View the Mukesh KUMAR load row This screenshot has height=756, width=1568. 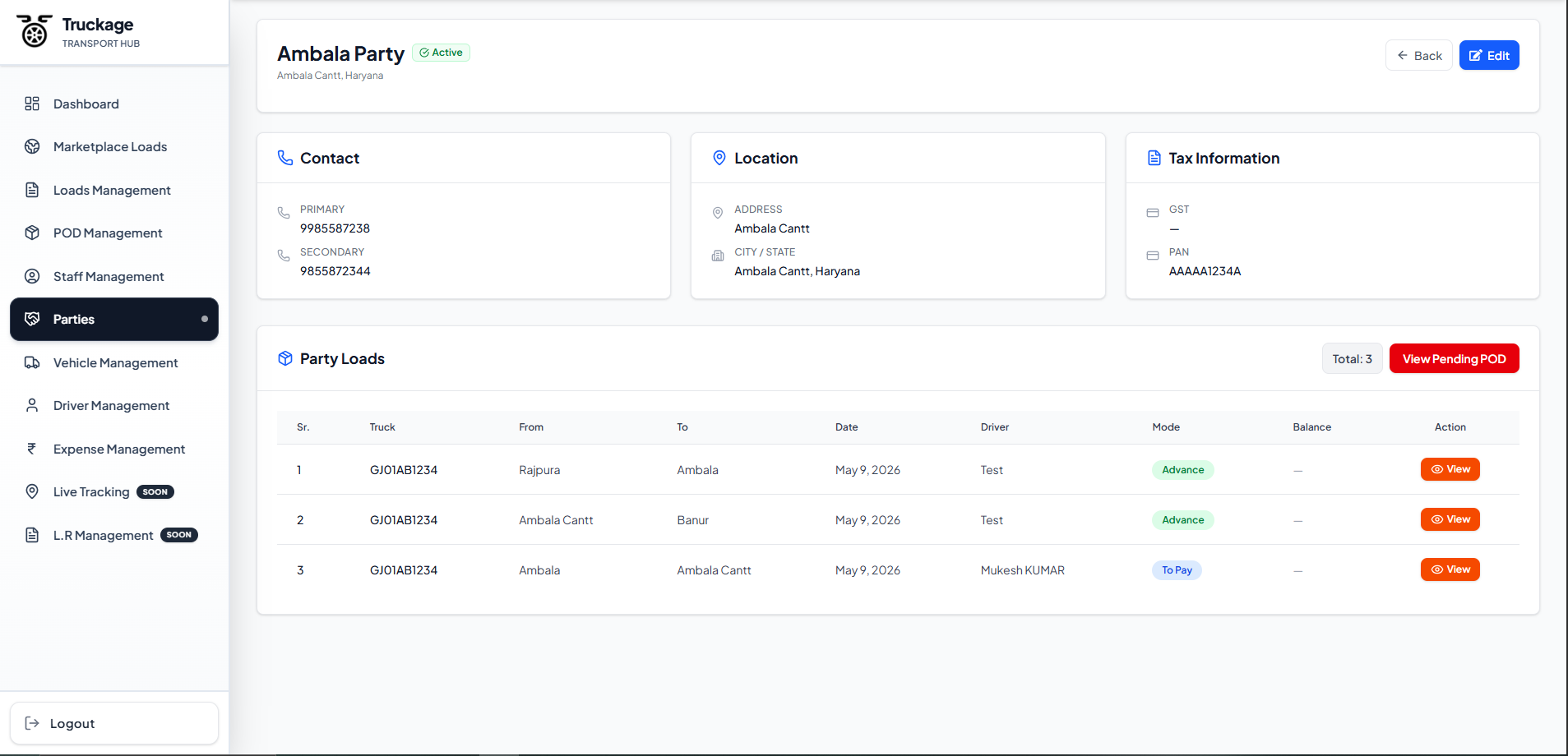(1450, 569)
